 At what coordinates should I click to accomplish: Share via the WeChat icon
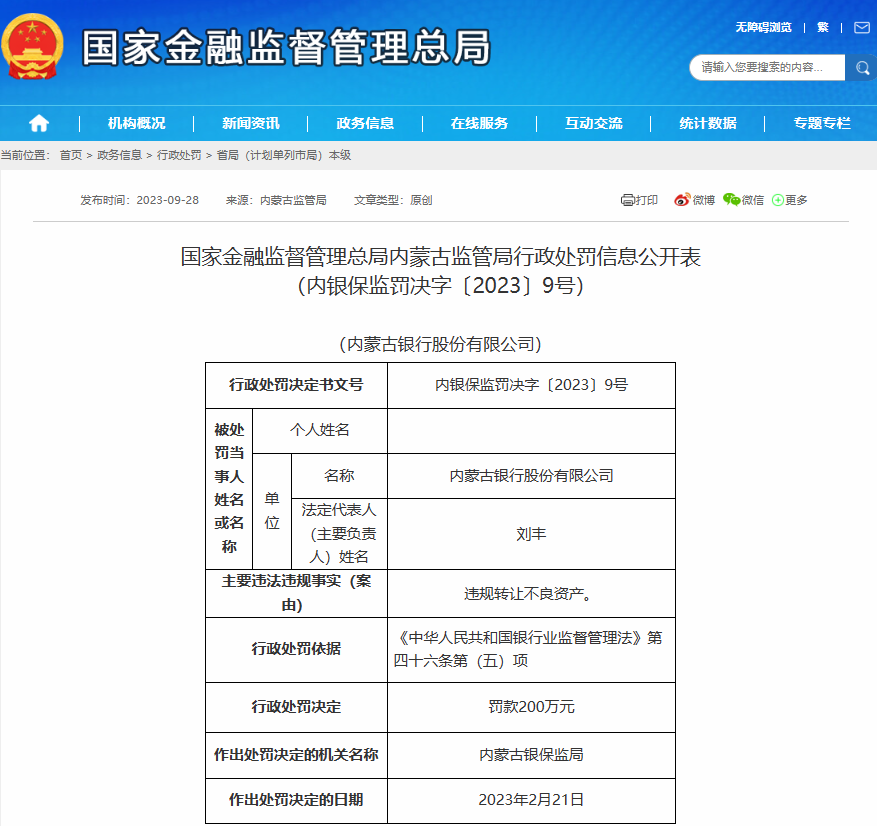coord(731,200)
